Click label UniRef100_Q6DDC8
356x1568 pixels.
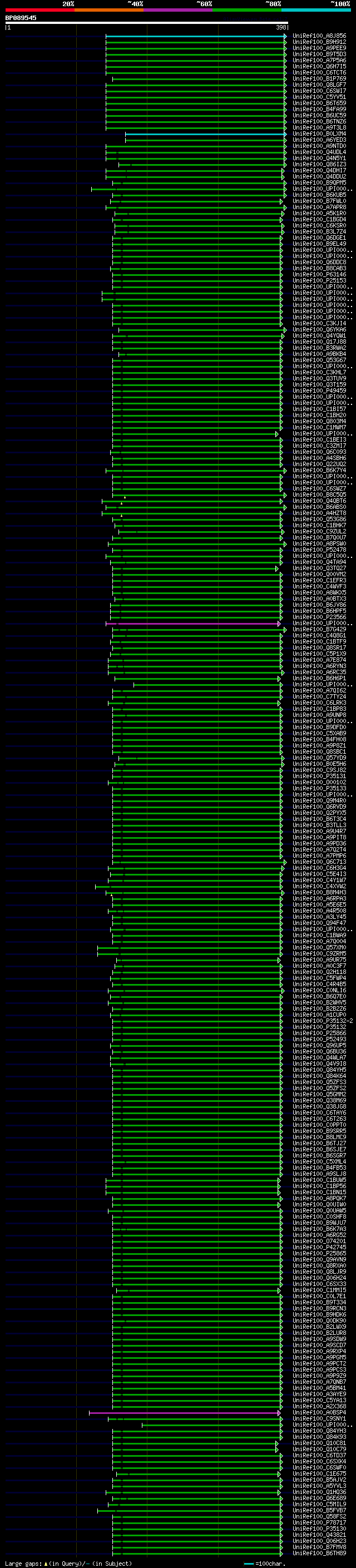(x=319, y=263)
